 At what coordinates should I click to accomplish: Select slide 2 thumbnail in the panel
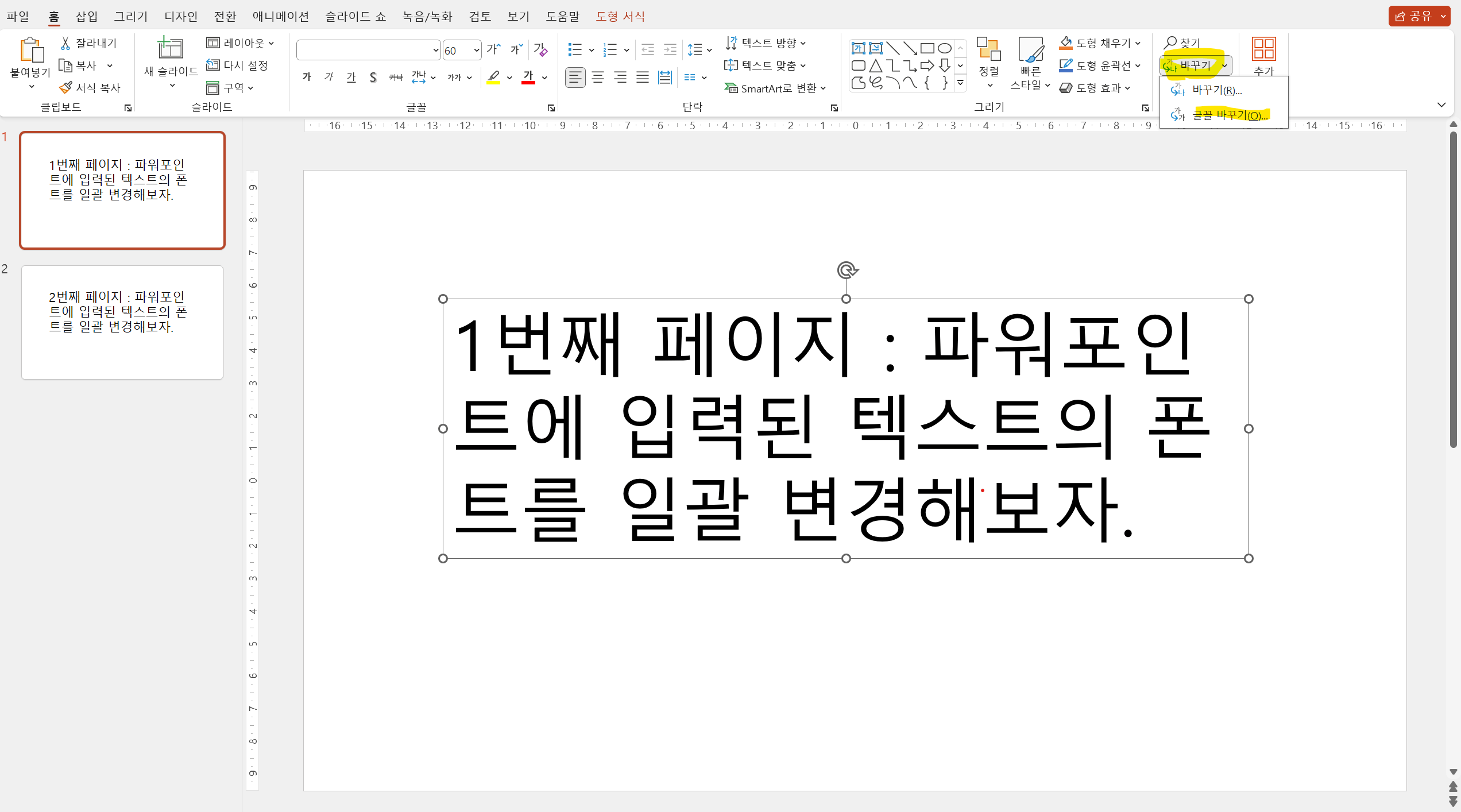tap(122, 322)
